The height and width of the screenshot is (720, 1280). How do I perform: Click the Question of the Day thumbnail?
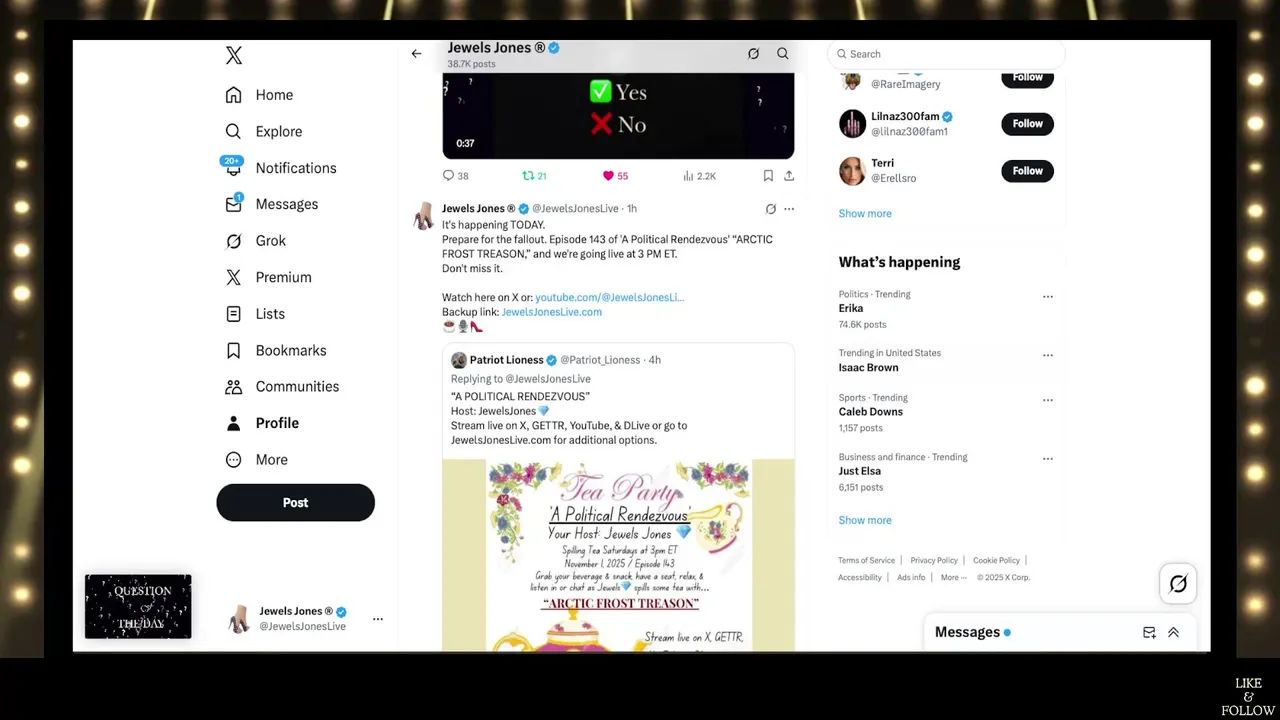(x=138, y=607)
